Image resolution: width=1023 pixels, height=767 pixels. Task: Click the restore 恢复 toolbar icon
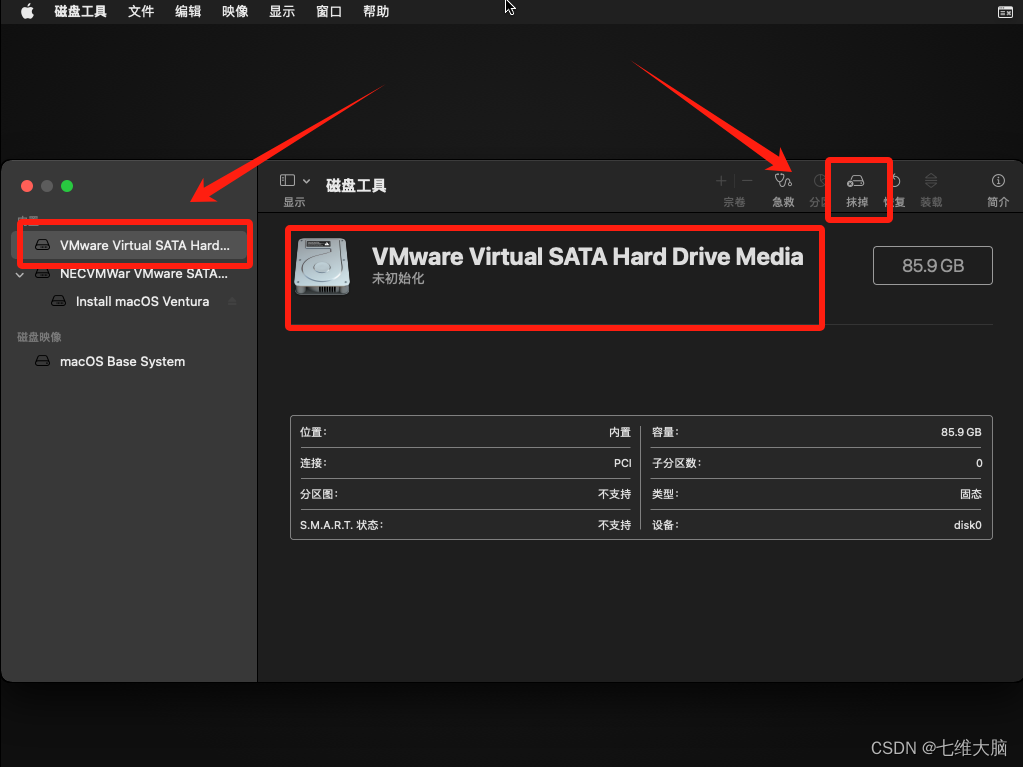point(896,181)
